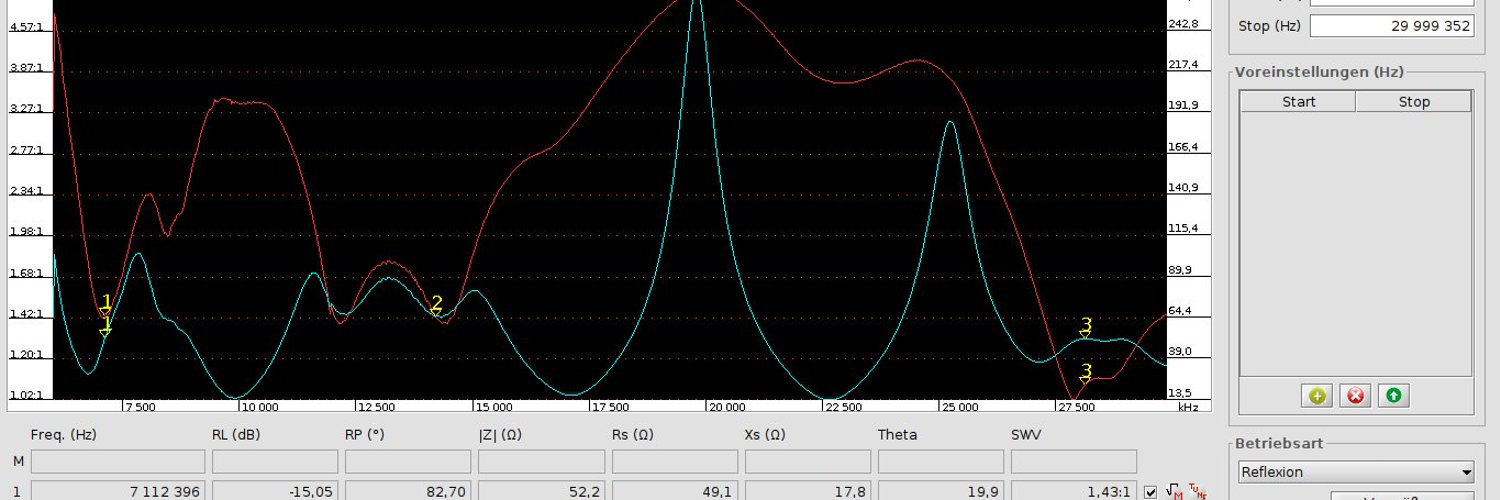Select upper marker 3 on cyan curve
The image size is (1500, 500).
coord(1086,328)
